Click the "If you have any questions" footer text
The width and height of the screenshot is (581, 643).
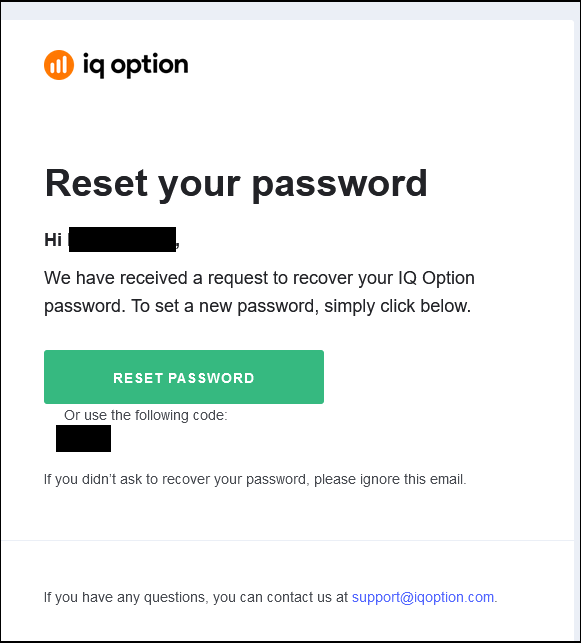click(127, 597)
